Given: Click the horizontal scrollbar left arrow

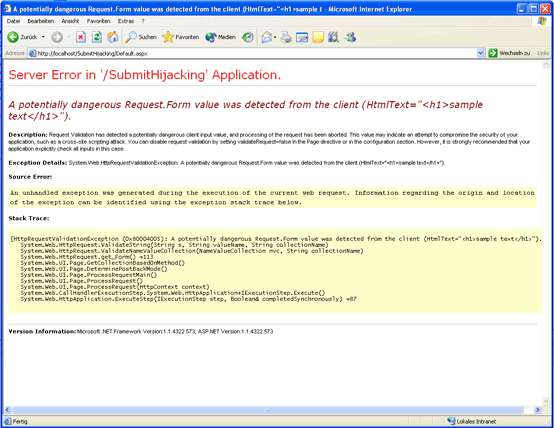Looking at the screenshot, I should 7,410.
